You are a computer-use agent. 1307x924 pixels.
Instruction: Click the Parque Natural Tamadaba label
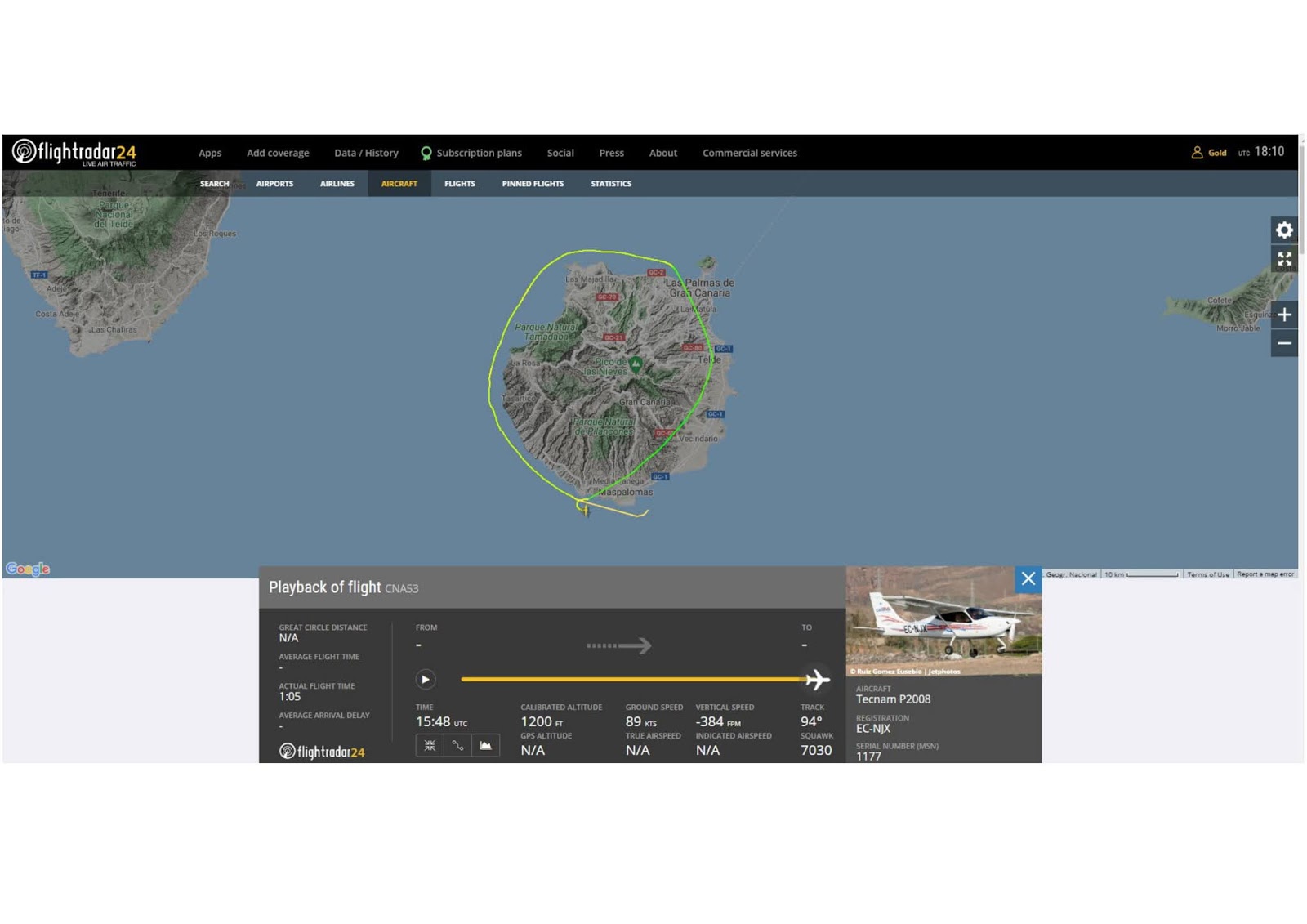[546, 332]
